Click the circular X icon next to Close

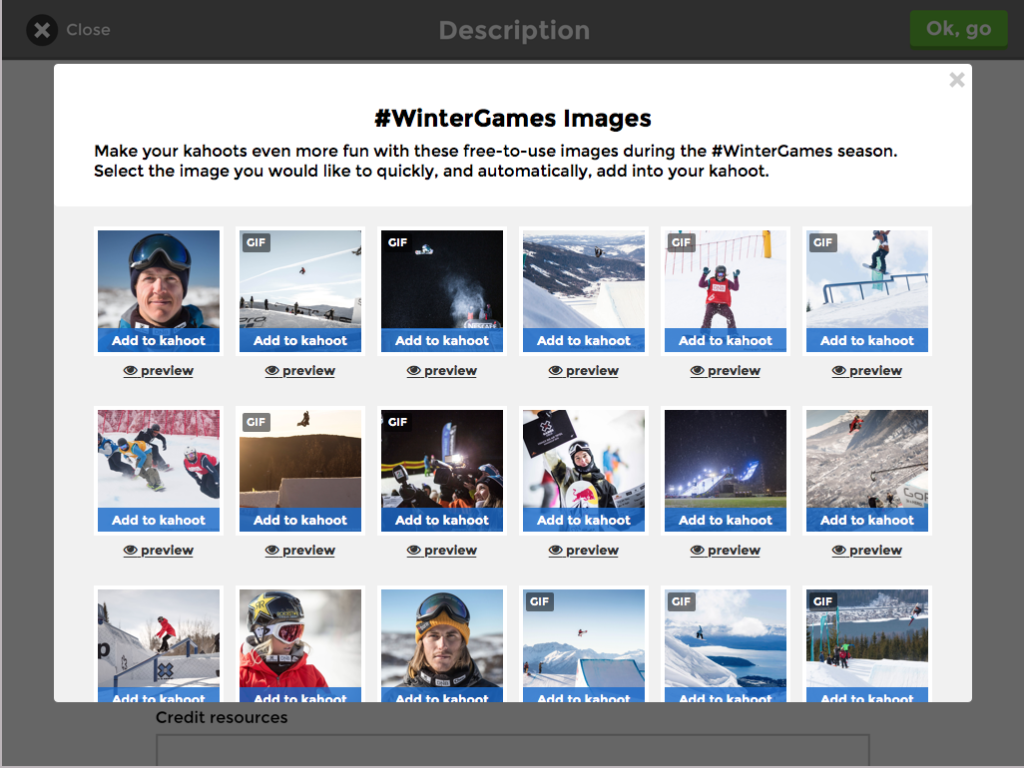pos(41,29)
